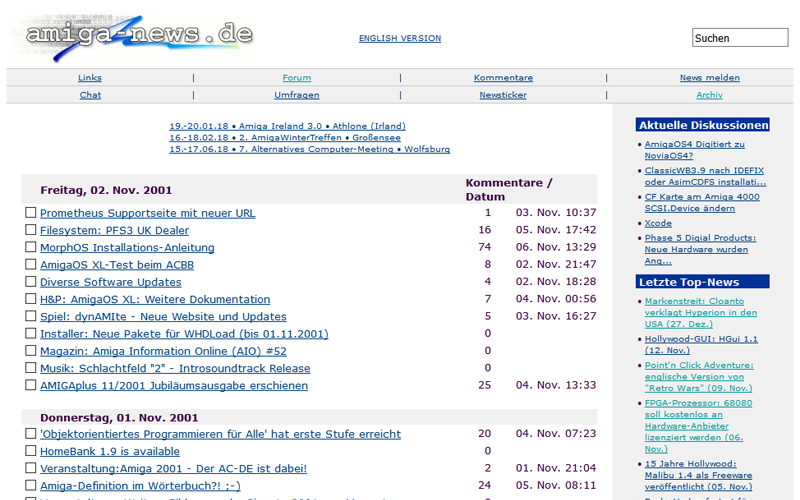Go to the News melden page
800x500 pixels.
pos(709,78)
